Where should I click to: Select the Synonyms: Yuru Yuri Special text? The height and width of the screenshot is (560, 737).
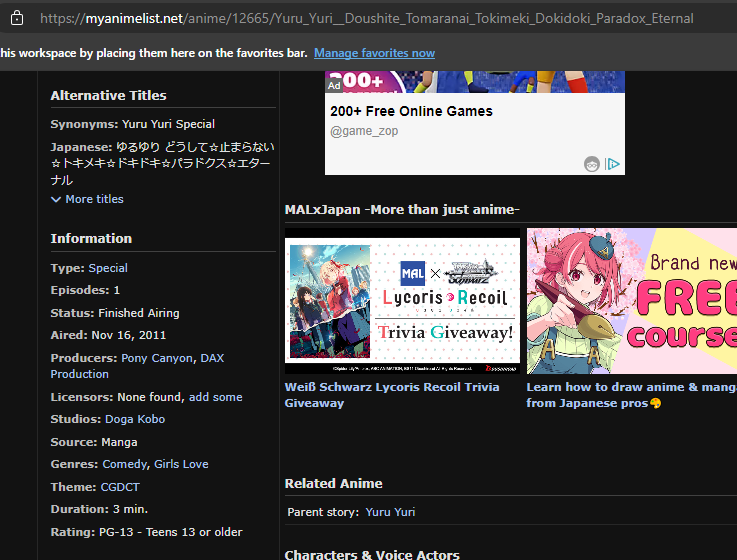tap(133, 124)
